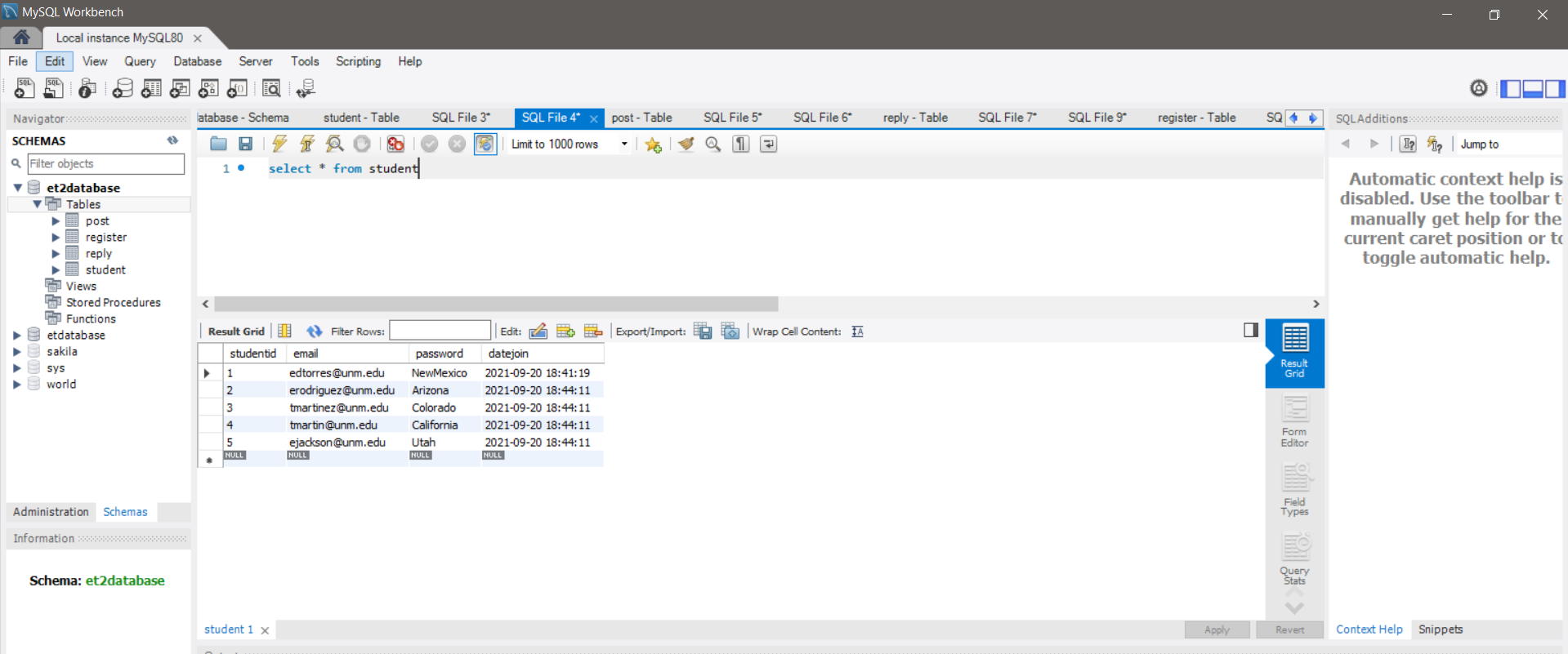Screen dimensions: 1568x654
Task: Expand the post table node
Action: pyautogui.click(x=56, y=220)
